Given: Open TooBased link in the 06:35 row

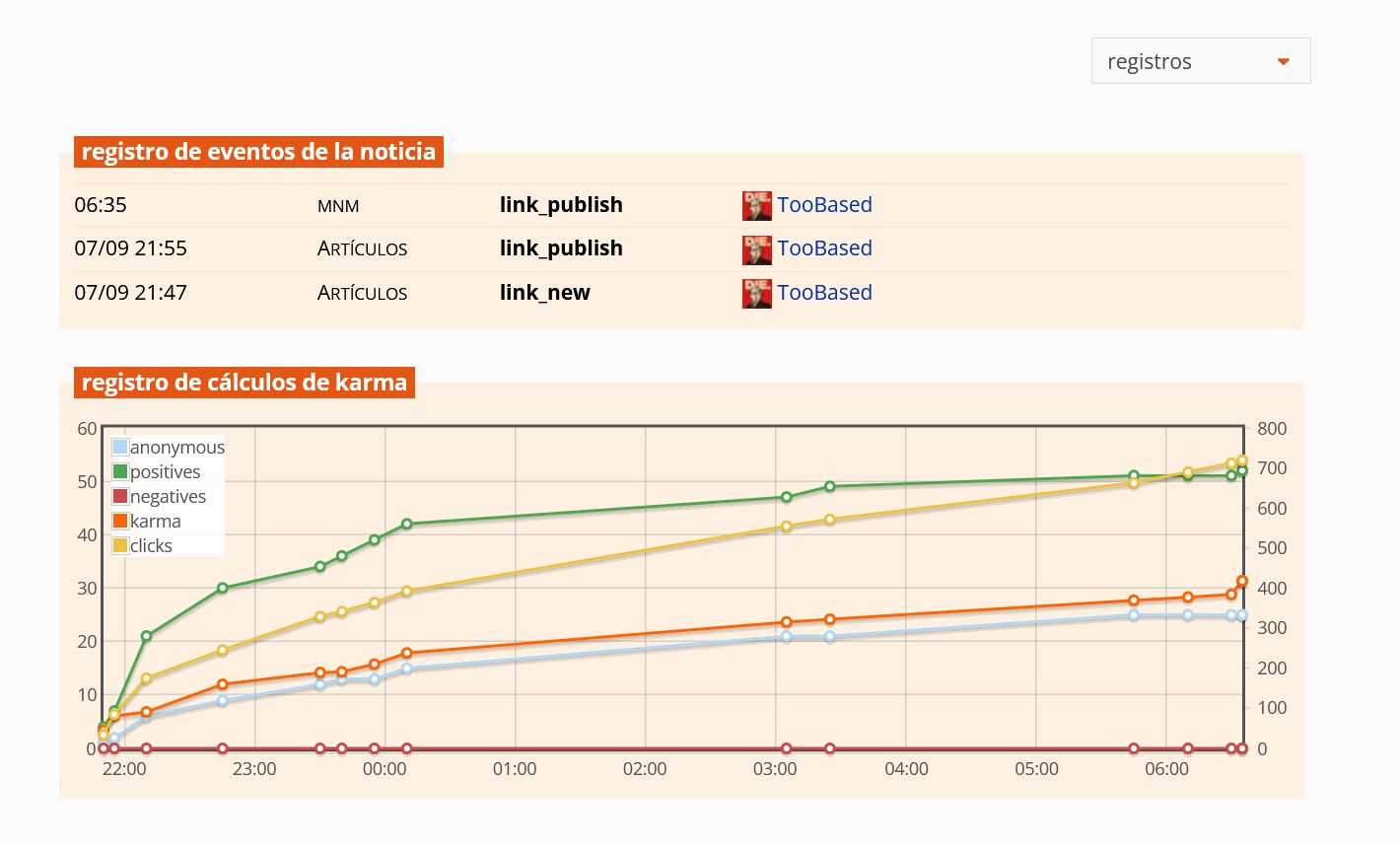Looking at the screenshot, I should 824,205.
